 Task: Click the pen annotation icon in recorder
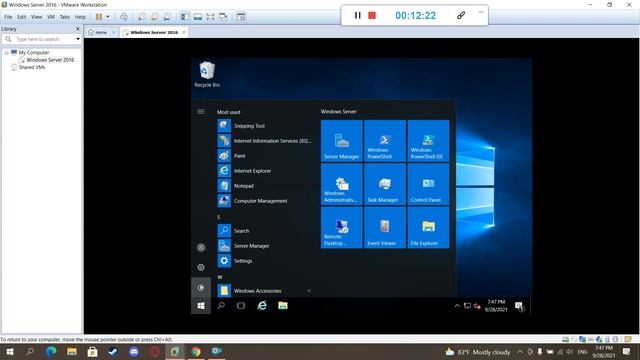point(461,16)
